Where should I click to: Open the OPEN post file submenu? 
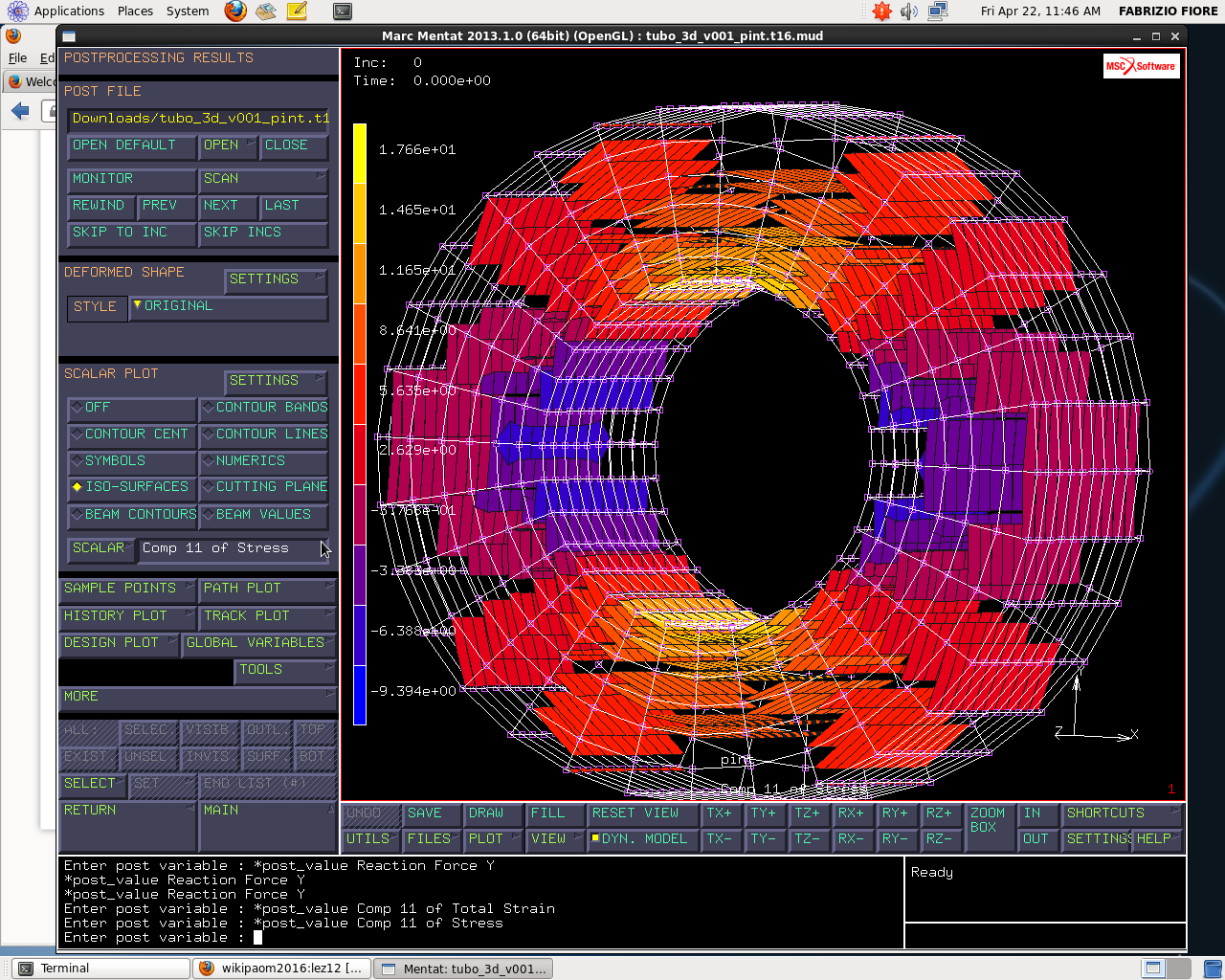click(229, 145)
